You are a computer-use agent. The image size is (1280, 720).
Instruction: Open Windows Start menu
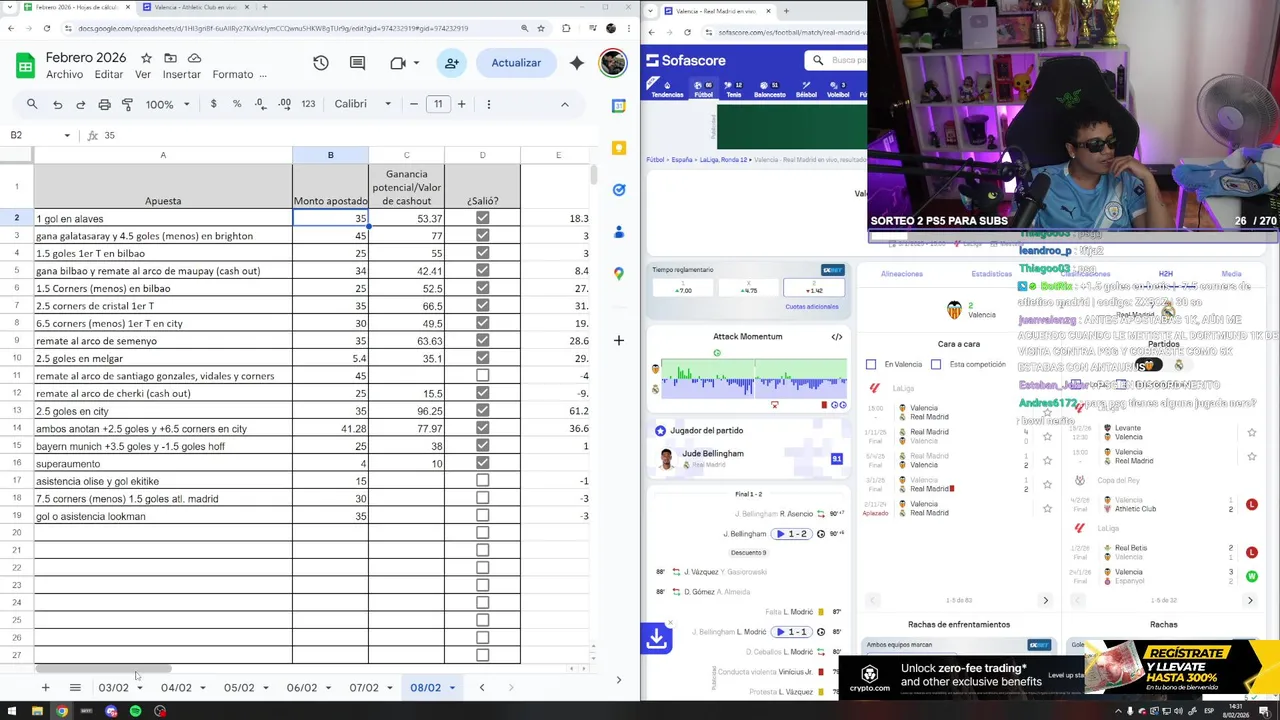[x=12, y=711]
